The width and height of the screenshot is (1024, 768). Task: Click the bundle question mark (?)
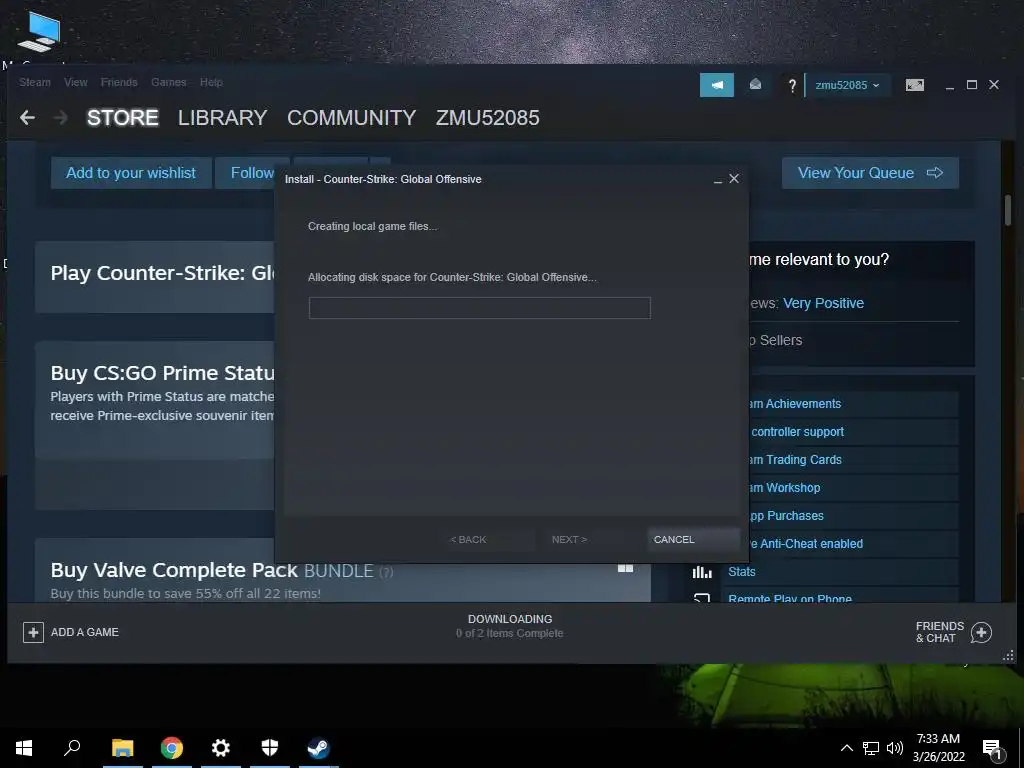coord(386,572)
